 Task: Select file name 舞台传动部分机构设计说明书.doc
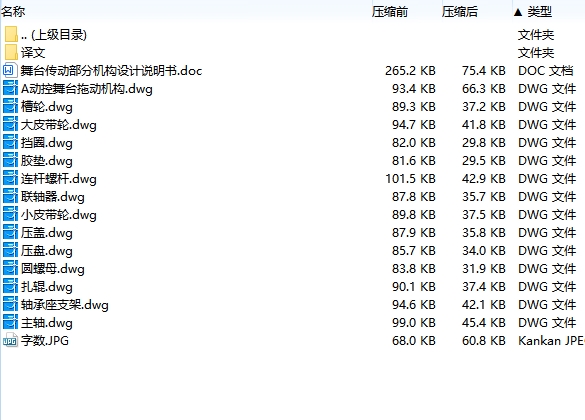coord(111,70)
